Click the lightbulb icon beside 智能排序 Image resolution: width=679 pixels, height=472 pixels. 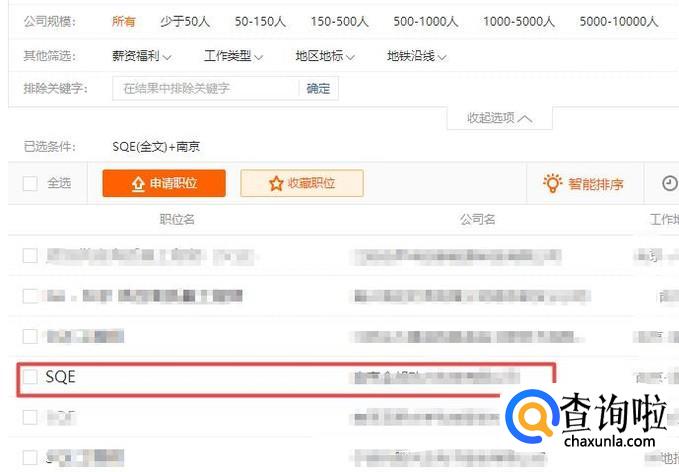pos(553,184)
